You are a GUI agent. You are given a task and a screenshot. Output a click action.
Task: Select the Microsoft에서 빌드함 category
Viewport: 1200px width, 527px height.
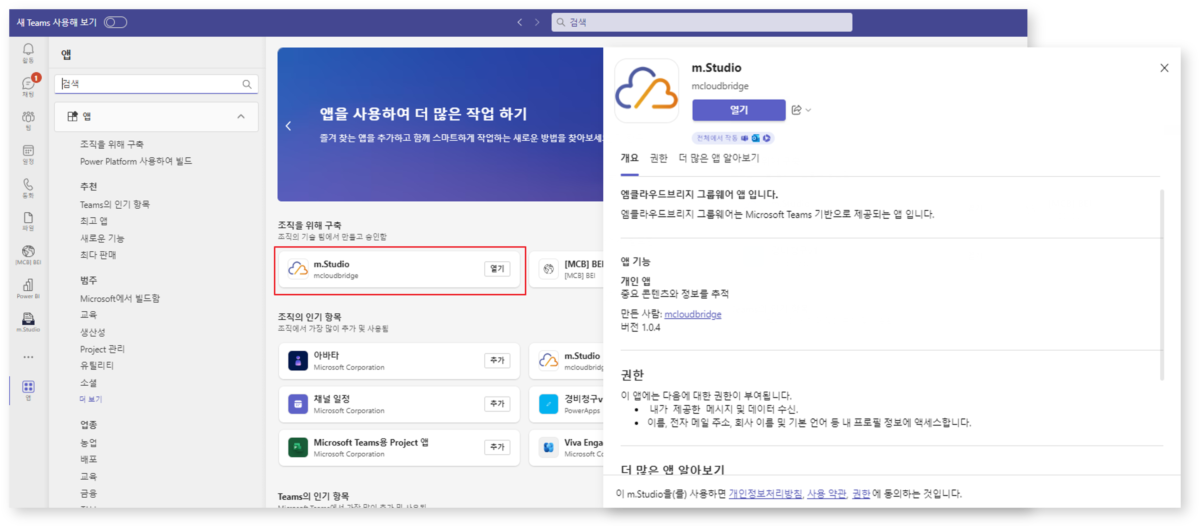(x=120, y=298)
